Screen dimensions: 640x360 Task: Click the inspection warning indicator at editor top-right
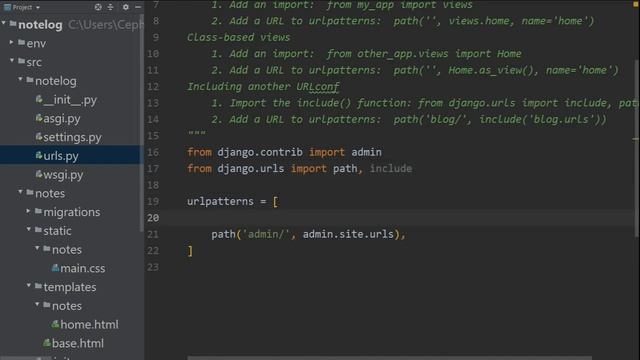click(636, 4)
